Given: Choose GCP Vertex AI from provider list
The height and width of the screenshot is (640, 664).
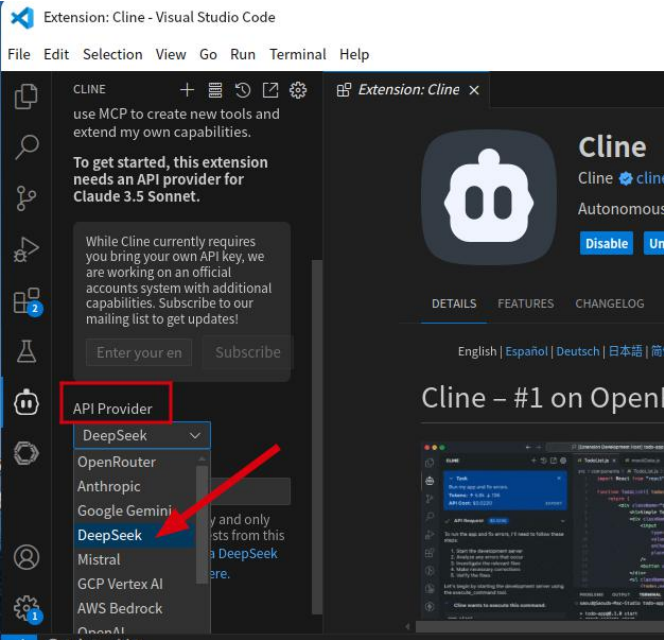Looking at the screenshot, I should 135,584.
